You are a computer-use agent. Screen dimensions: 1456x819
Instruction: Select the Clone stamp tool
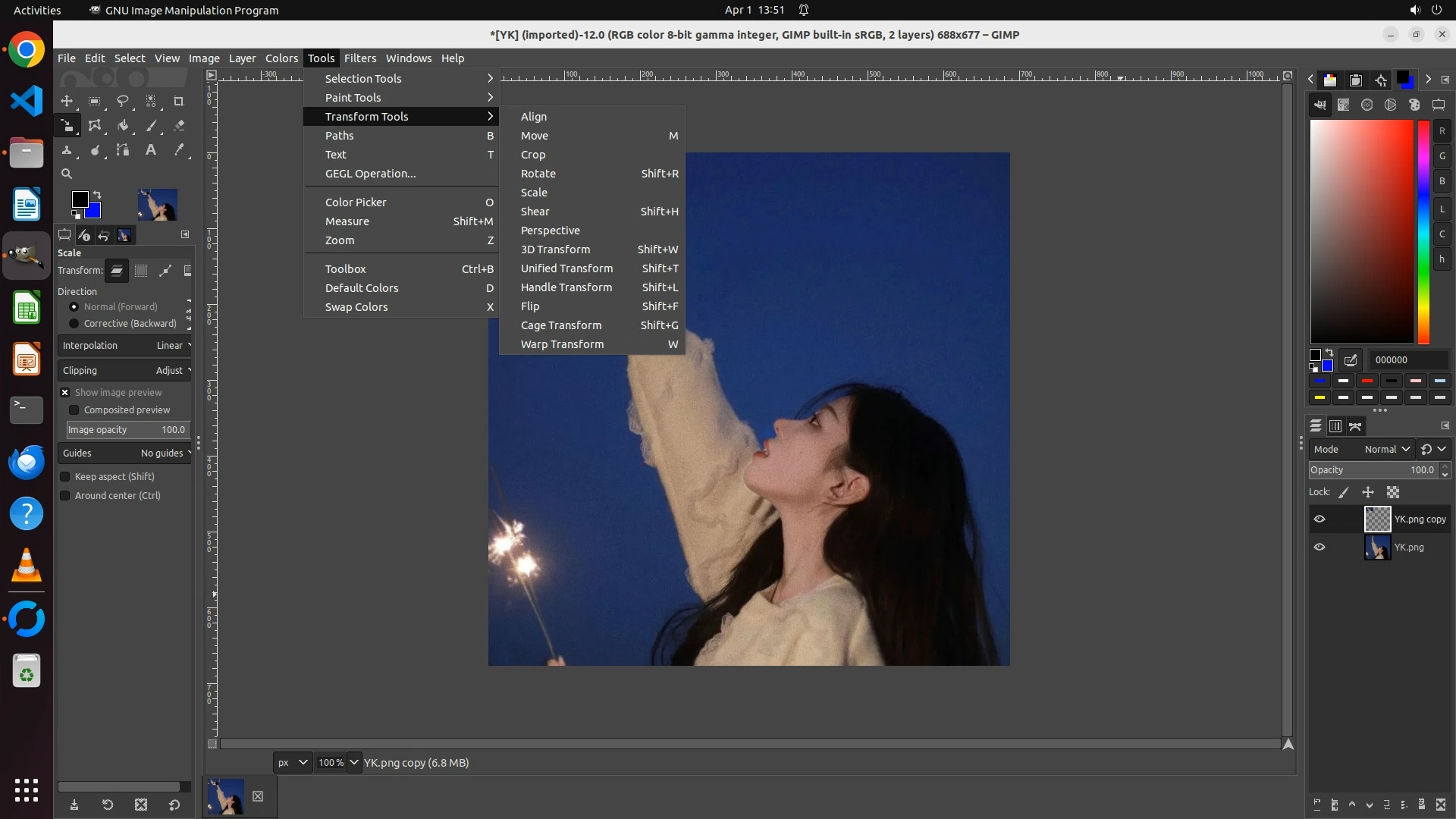click(x=67, y=150)
